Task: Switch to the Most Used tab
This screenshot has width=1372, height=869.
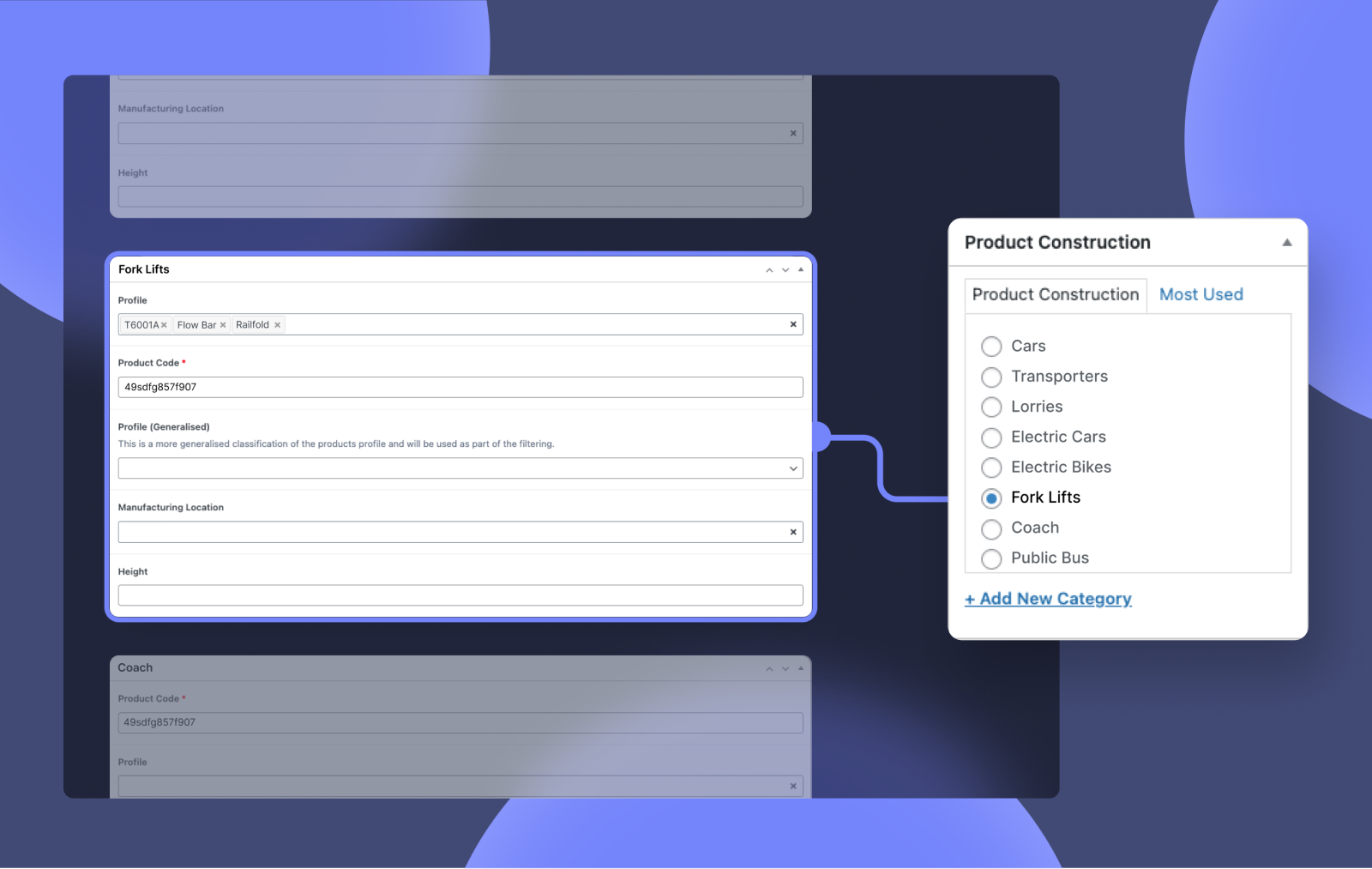Action: pos(1200,294)
